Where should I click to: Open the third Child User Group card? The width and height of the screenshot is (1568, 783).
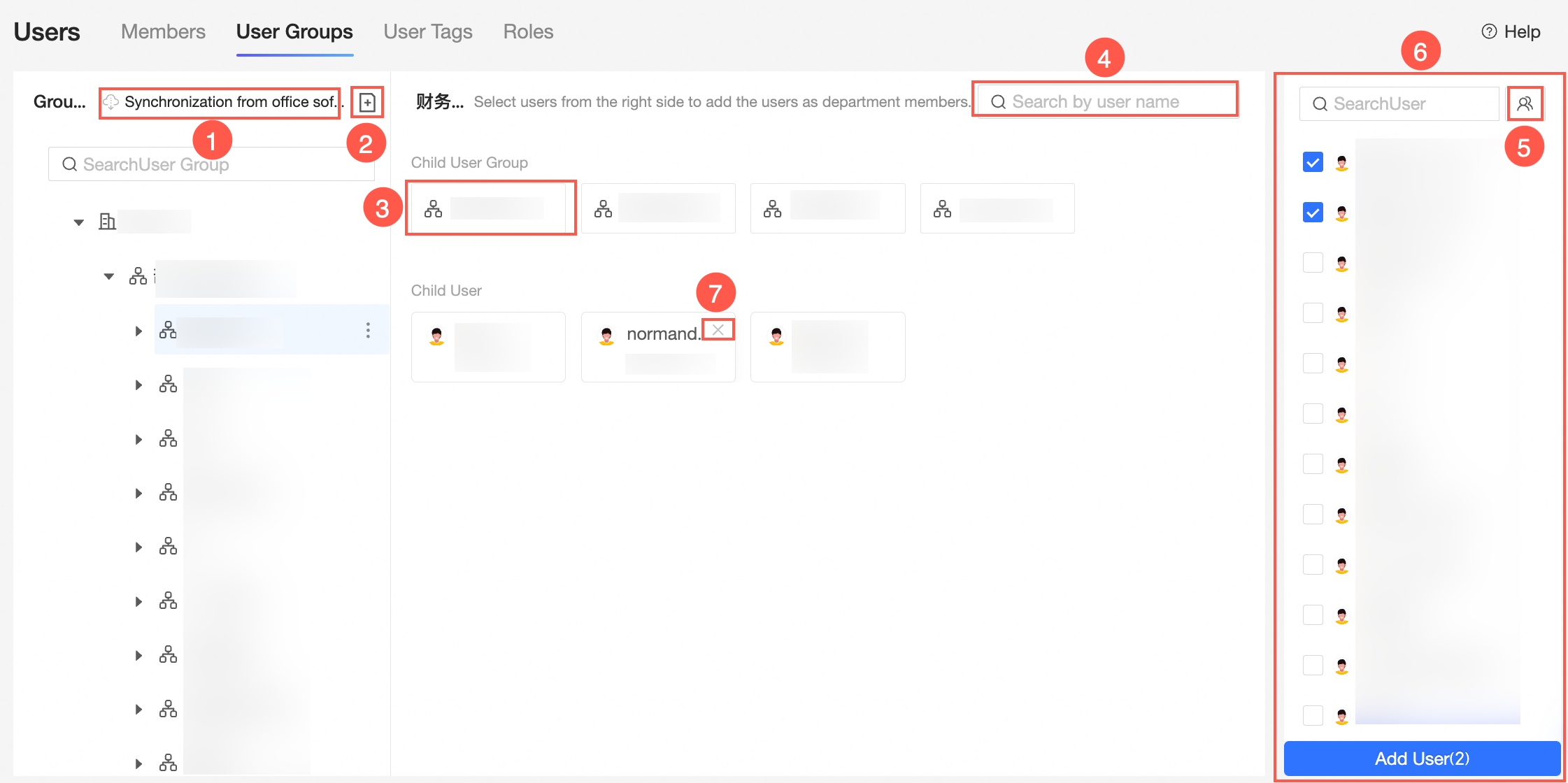pyautogui.click(x=828, y=208)
